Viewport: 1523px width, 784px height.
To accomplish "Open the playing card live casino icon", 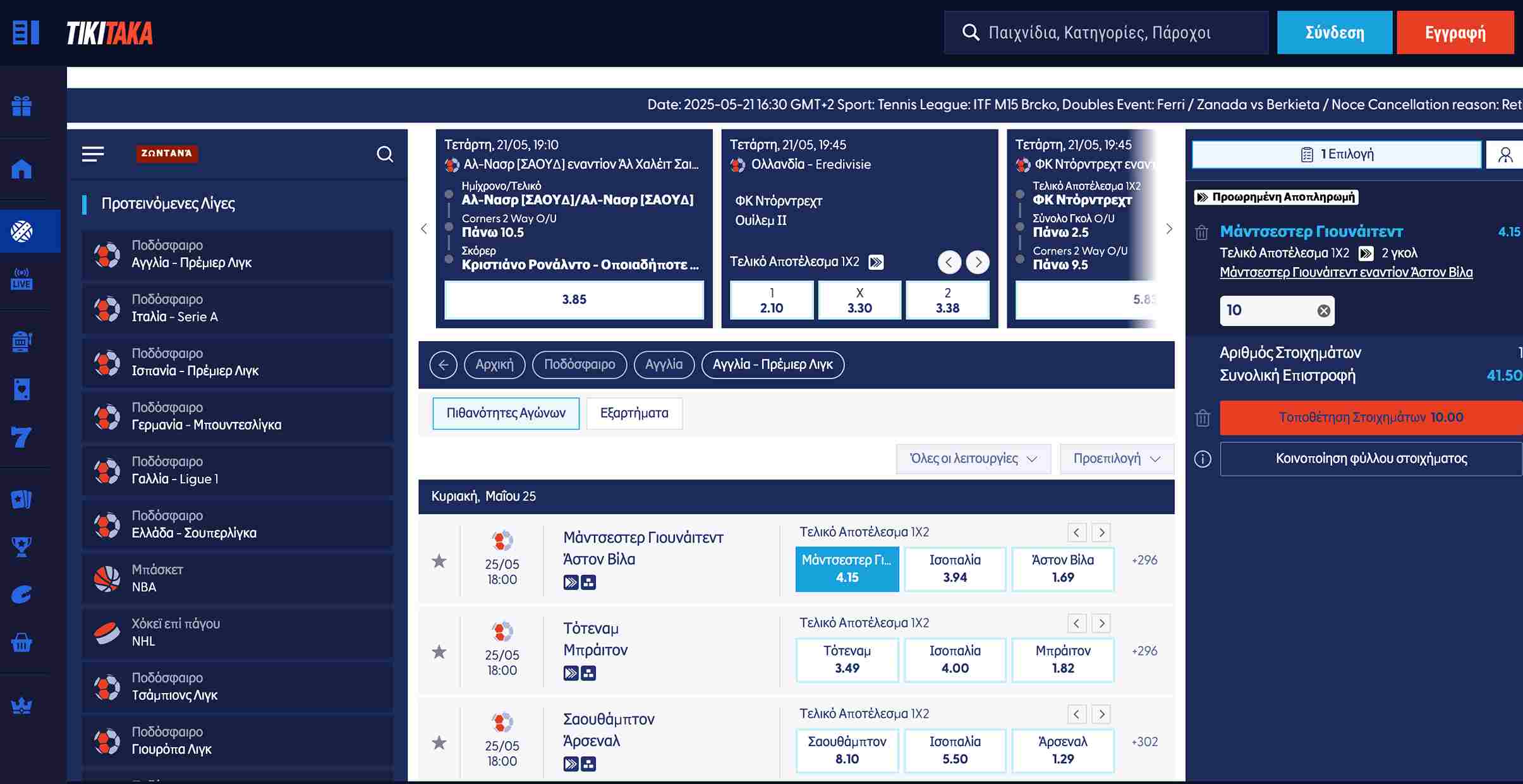I will [21, 389].
